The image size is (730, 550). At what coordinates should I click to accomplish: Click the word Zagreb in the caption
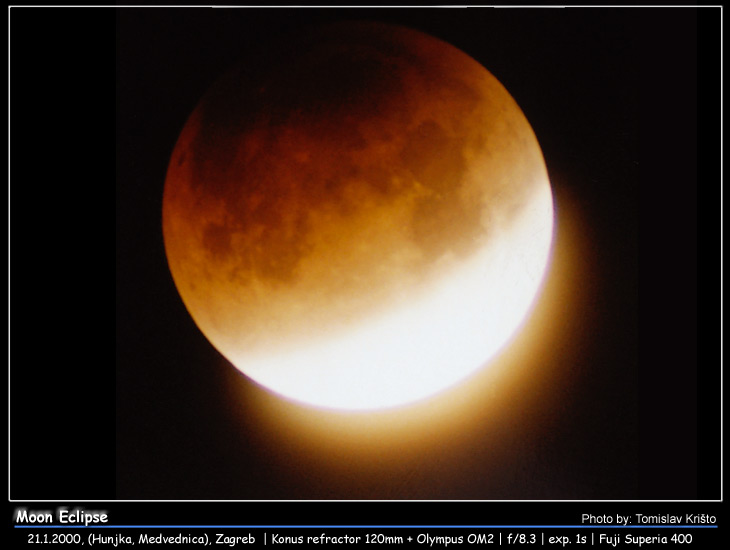pos(235,539)
